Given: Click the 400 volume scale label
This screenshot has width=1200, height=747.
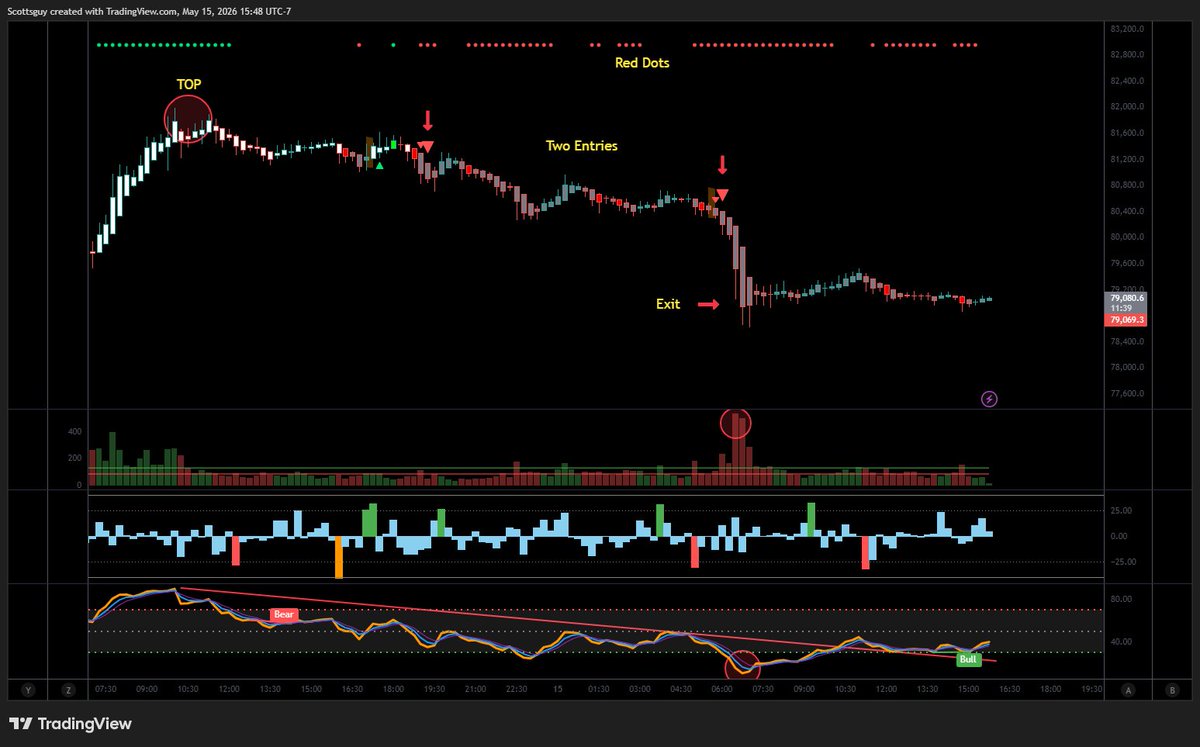Looking at the screenshot, I should click(x=74, y=432).
